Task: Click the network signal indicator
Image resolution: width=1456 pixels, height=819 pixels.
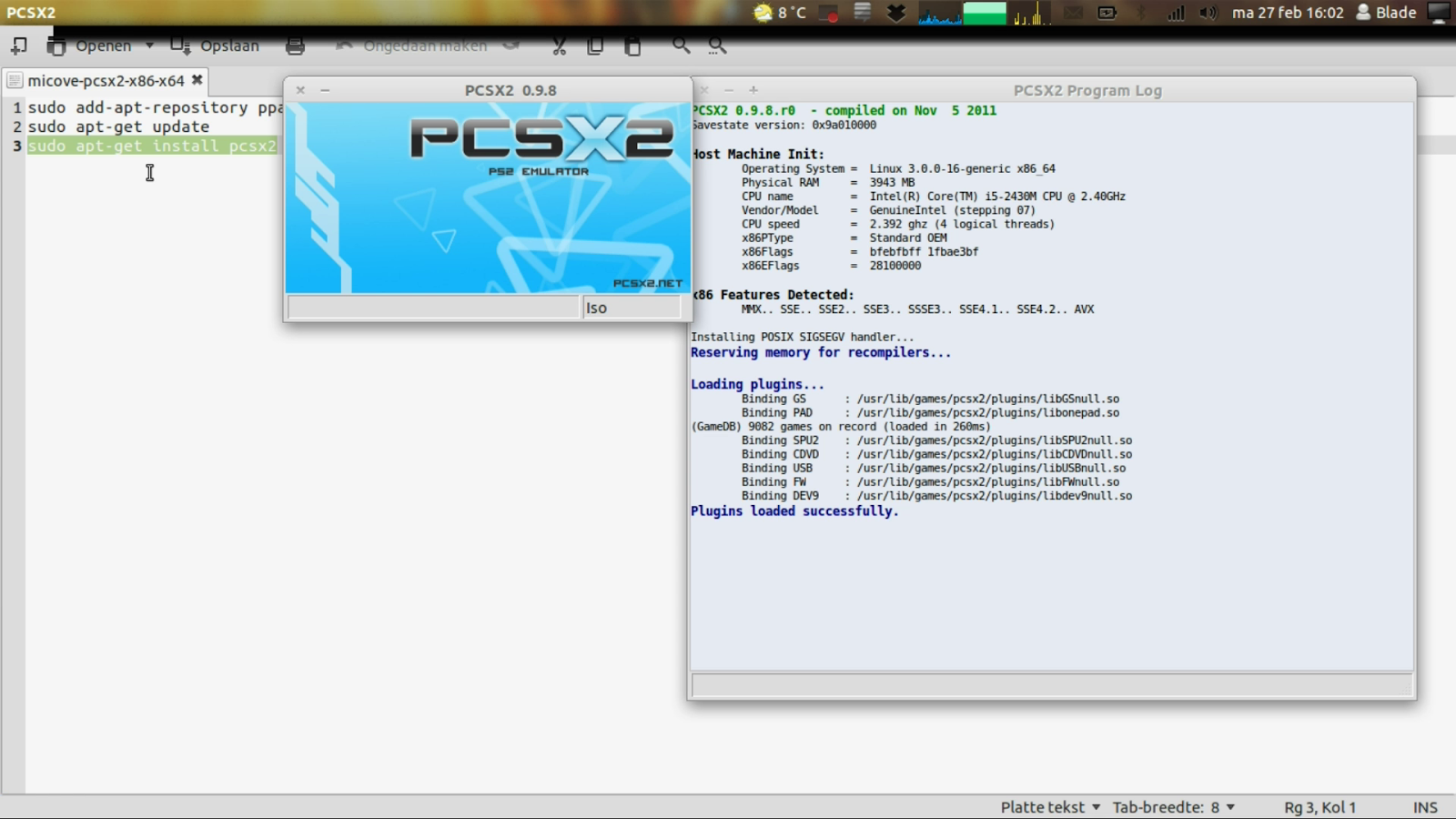Action: pos(1175,13)
